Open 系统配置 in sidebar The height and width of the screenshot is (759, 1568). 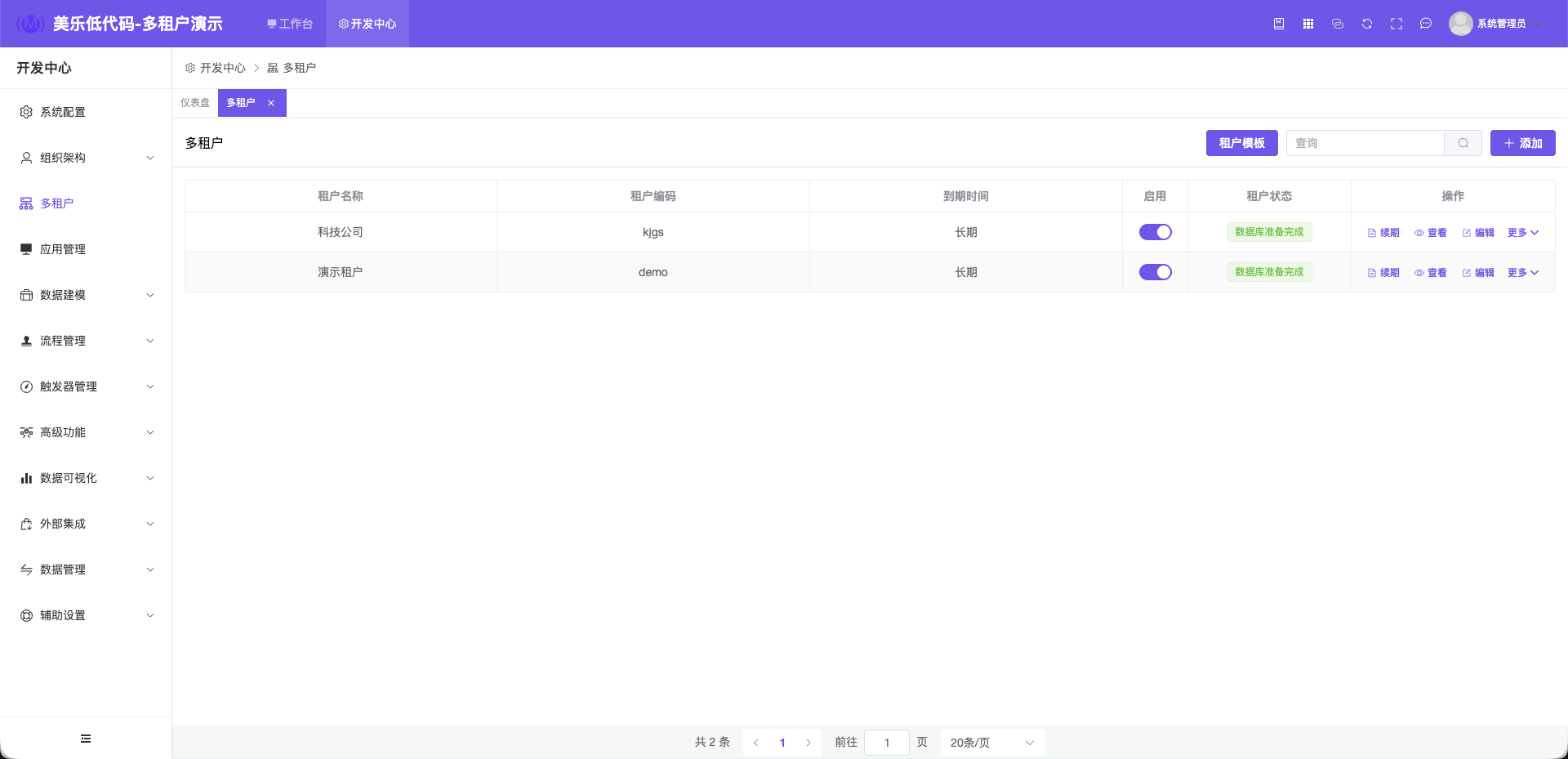coord(86,112)
